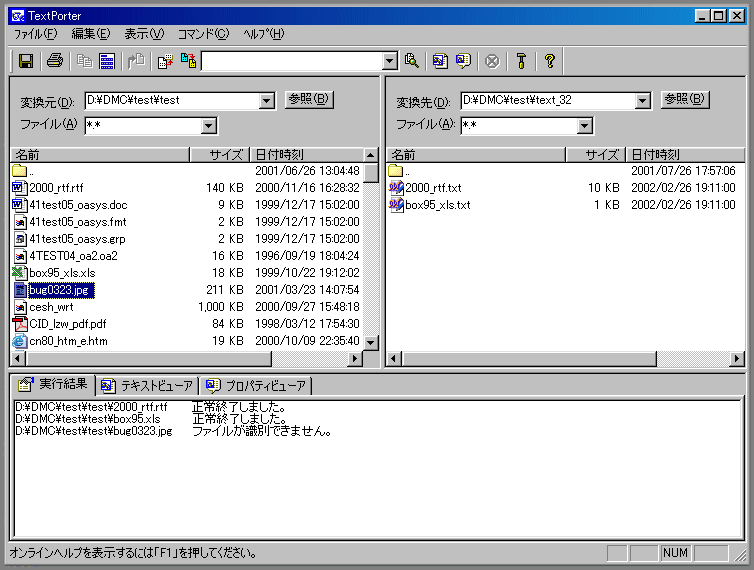Click the convert single file toolbar icon

[165, 61]
